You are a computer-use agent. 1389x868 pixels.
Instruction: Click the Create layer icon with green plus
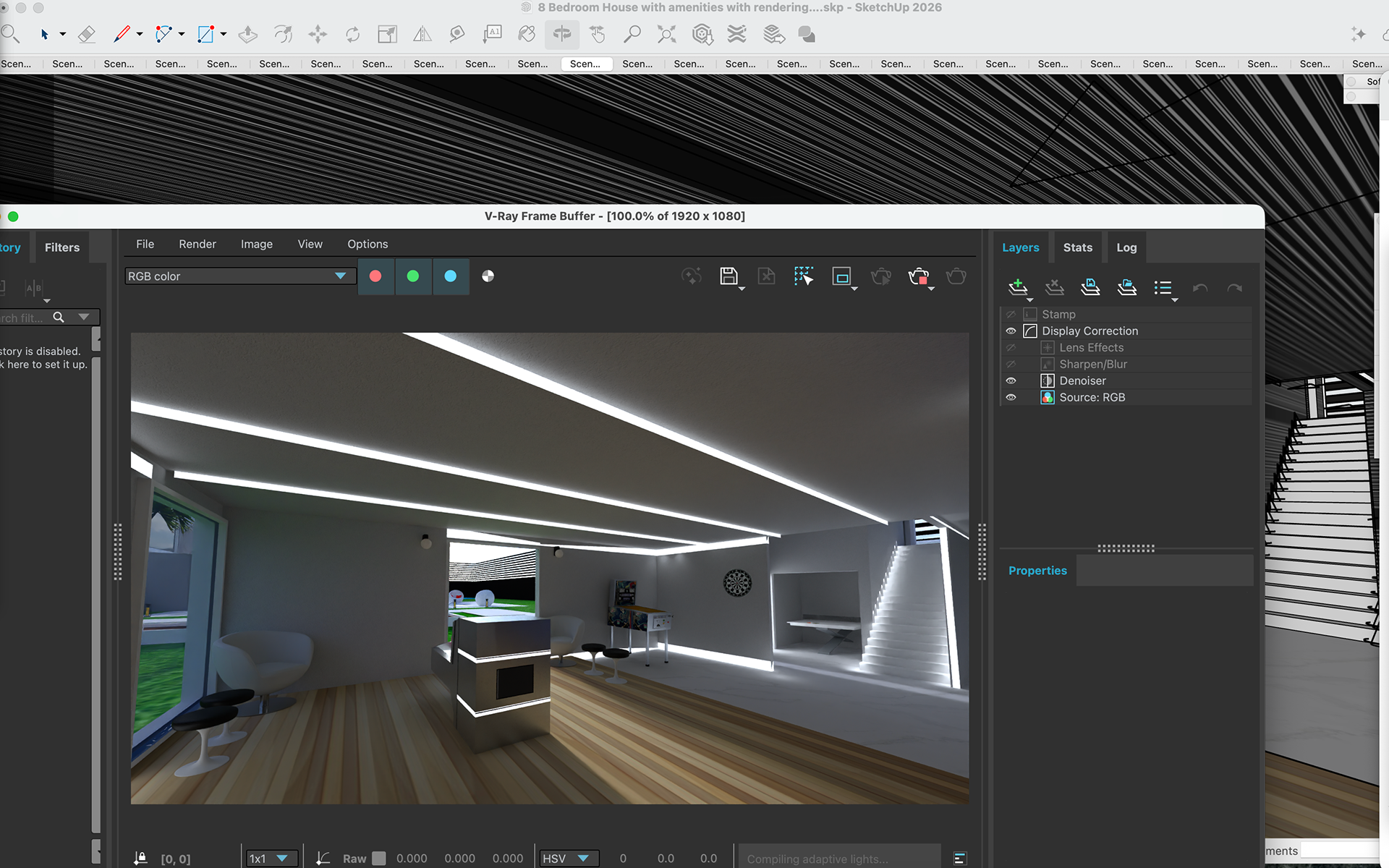pyautogui.click(x=1018, y=287)
